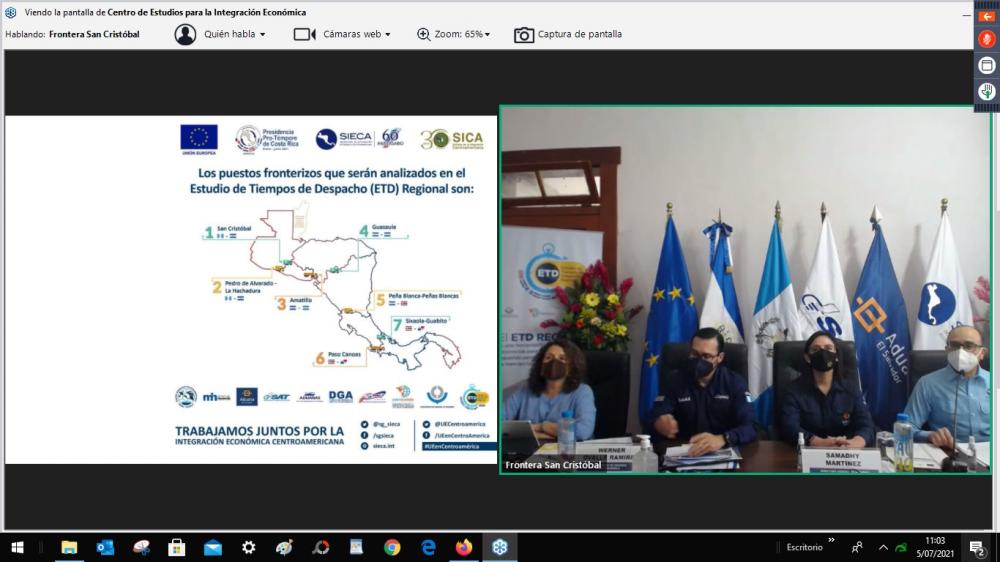The height and width of the screenshot is (562, 1000).
Task: Click the magnifier zoom icon
Action: [x=424, y=34]
